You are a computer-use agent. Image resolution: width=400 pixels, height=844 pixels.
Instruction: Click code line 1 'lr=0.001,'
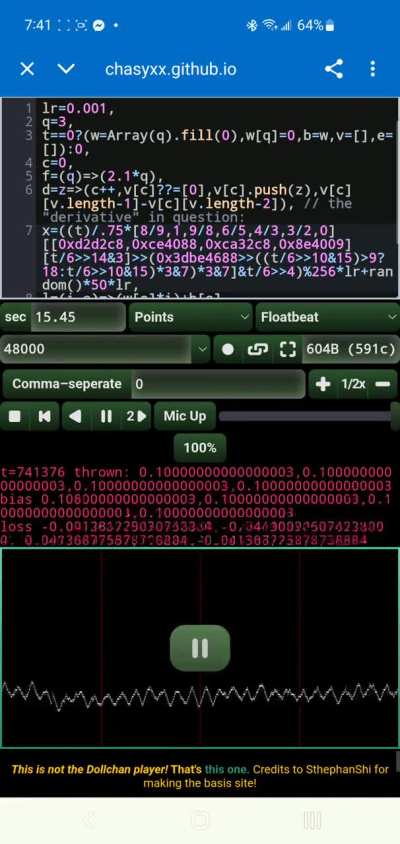pos(78,109)
